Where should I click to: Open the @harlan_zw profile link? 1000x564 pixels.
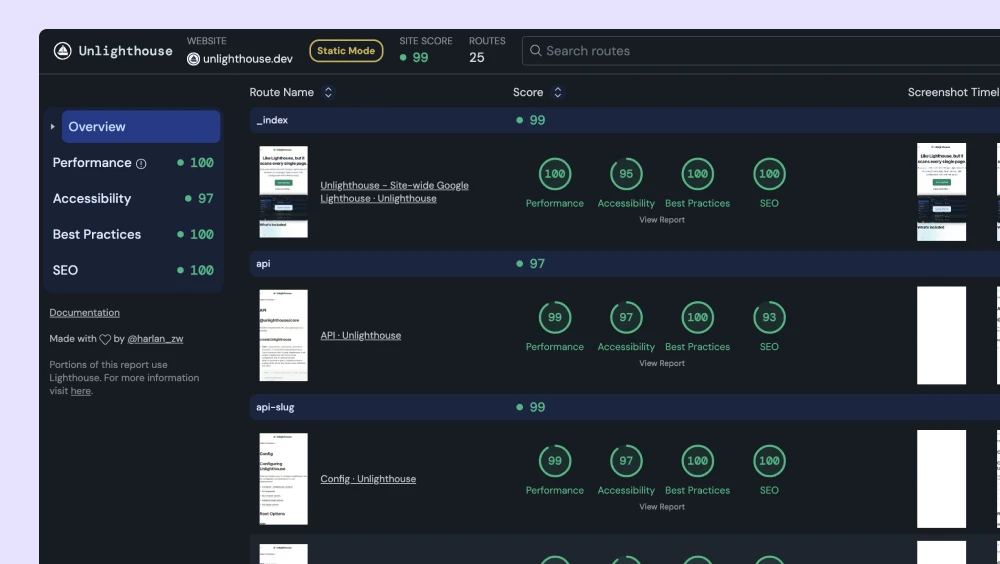click(x=155, y=339)
